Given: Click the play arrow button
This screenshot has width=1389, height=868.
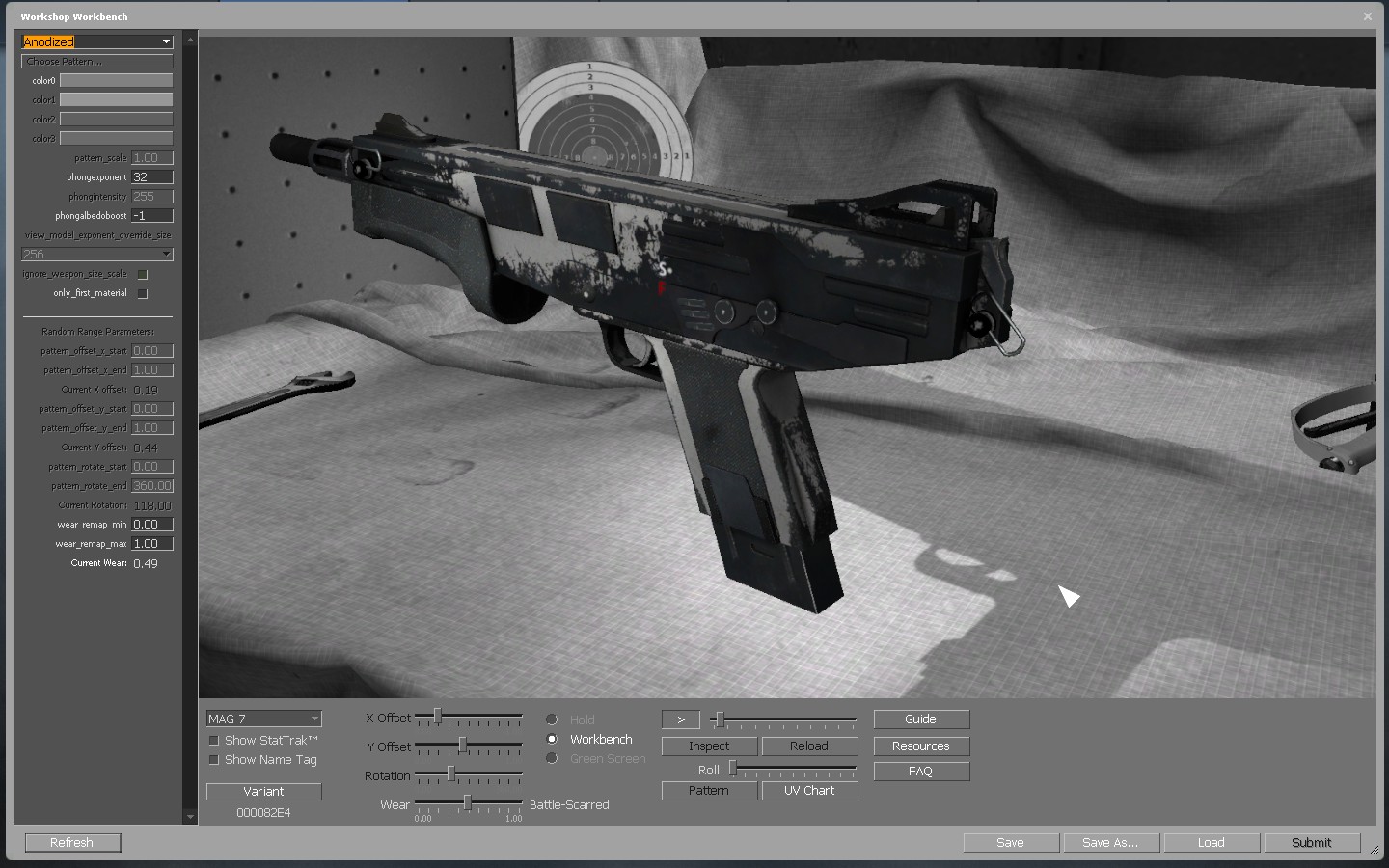Looking at the screenshot, I should (x=681, y=719).
